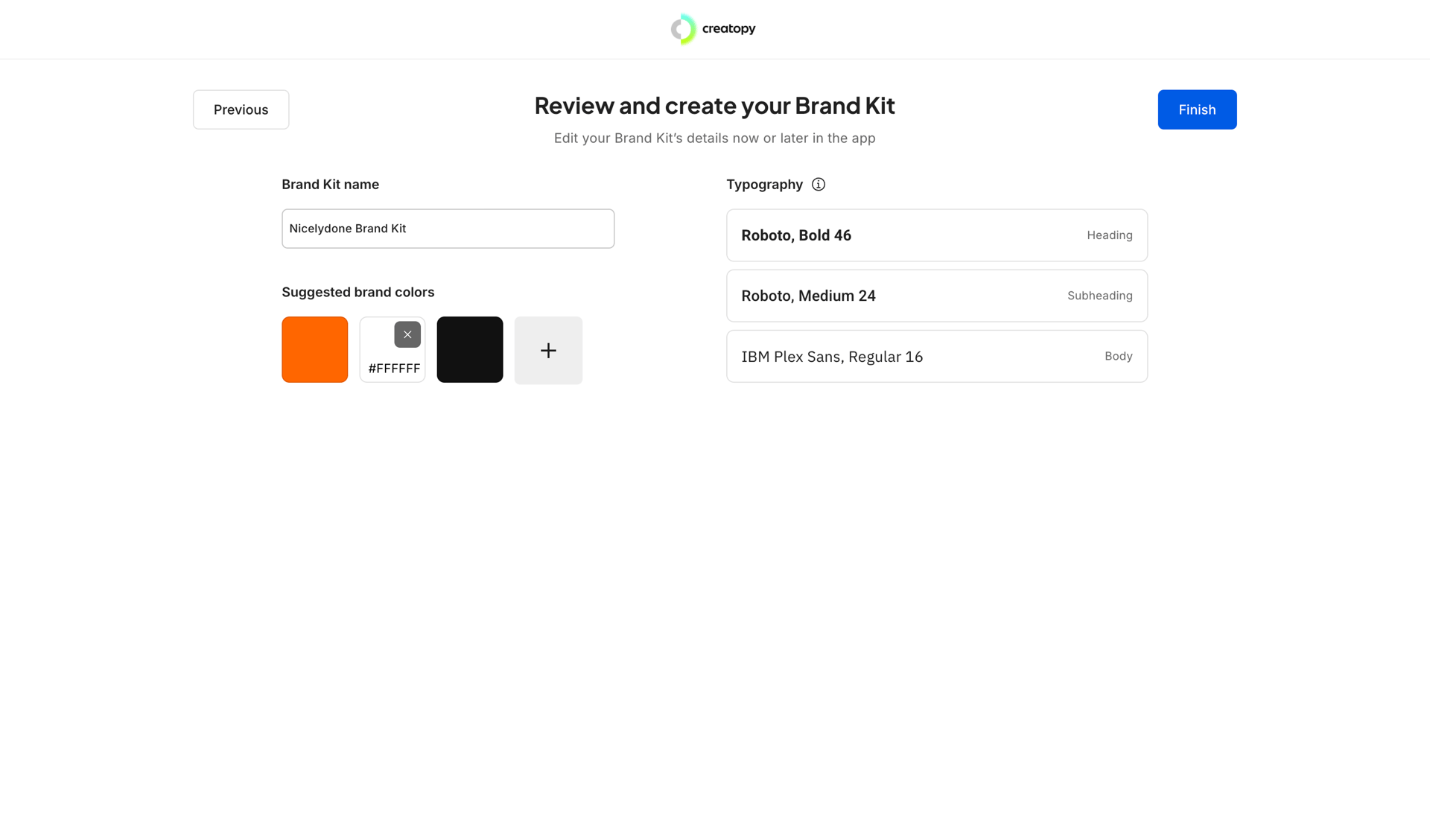Click the Creatopy logo at the top
1430x840 pixels.
[x=713, y=28]
